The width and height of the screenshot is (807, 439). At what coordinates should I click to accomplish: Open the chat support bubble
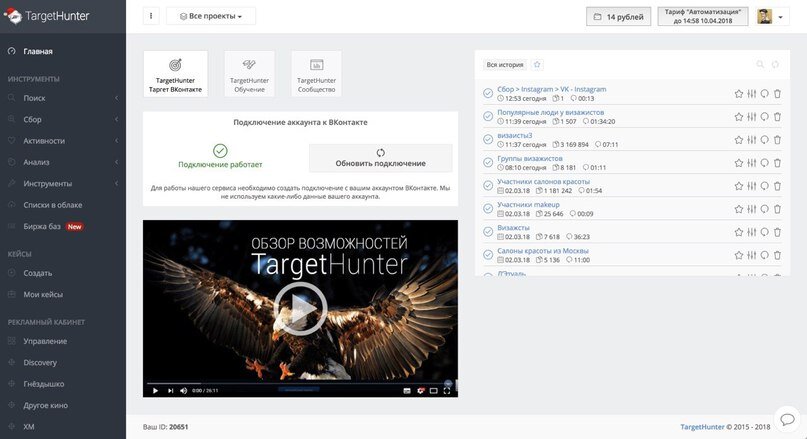pos(787,419)
